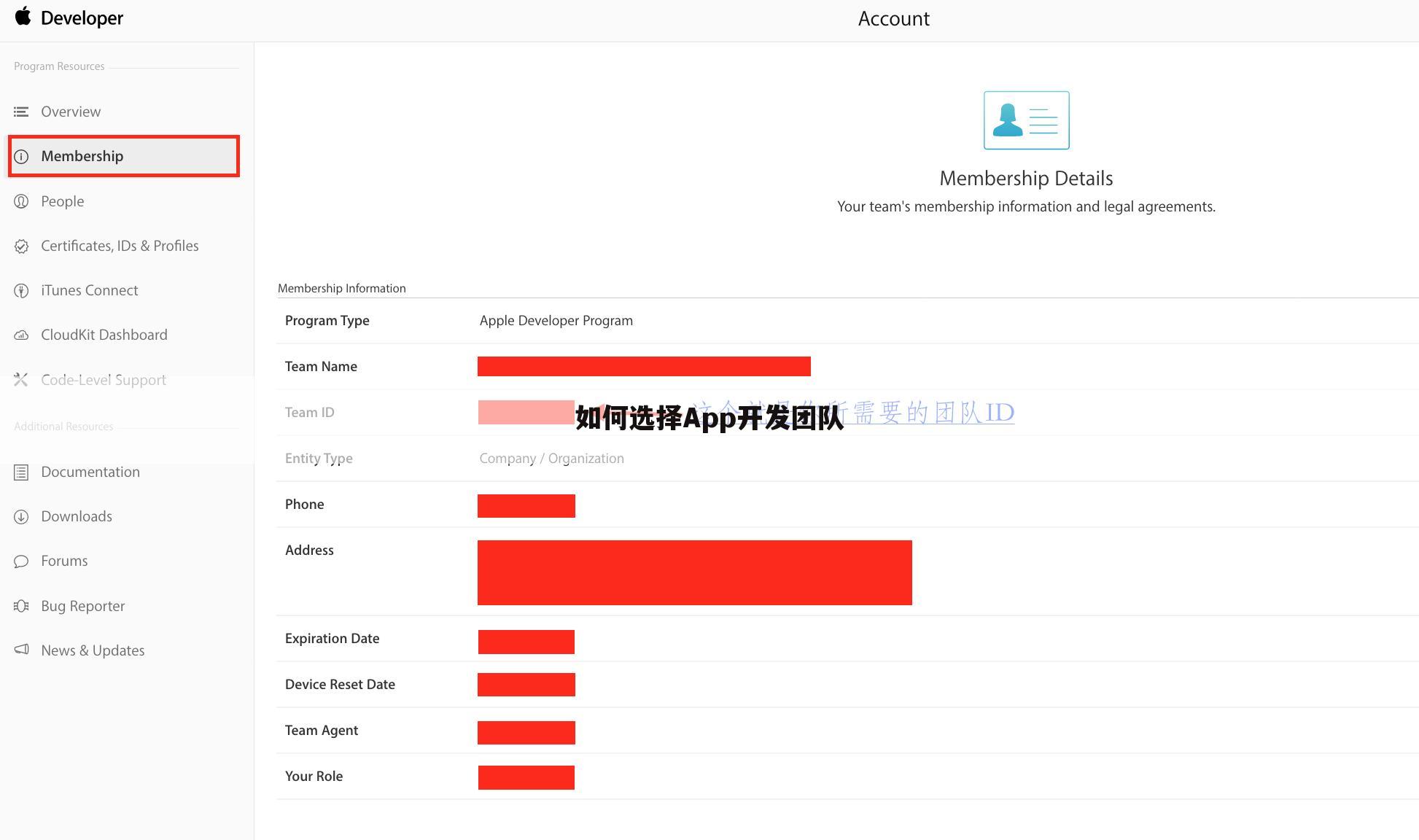Open the Overview section
This screenshot has width=1419, height=840.
(71, 112)
